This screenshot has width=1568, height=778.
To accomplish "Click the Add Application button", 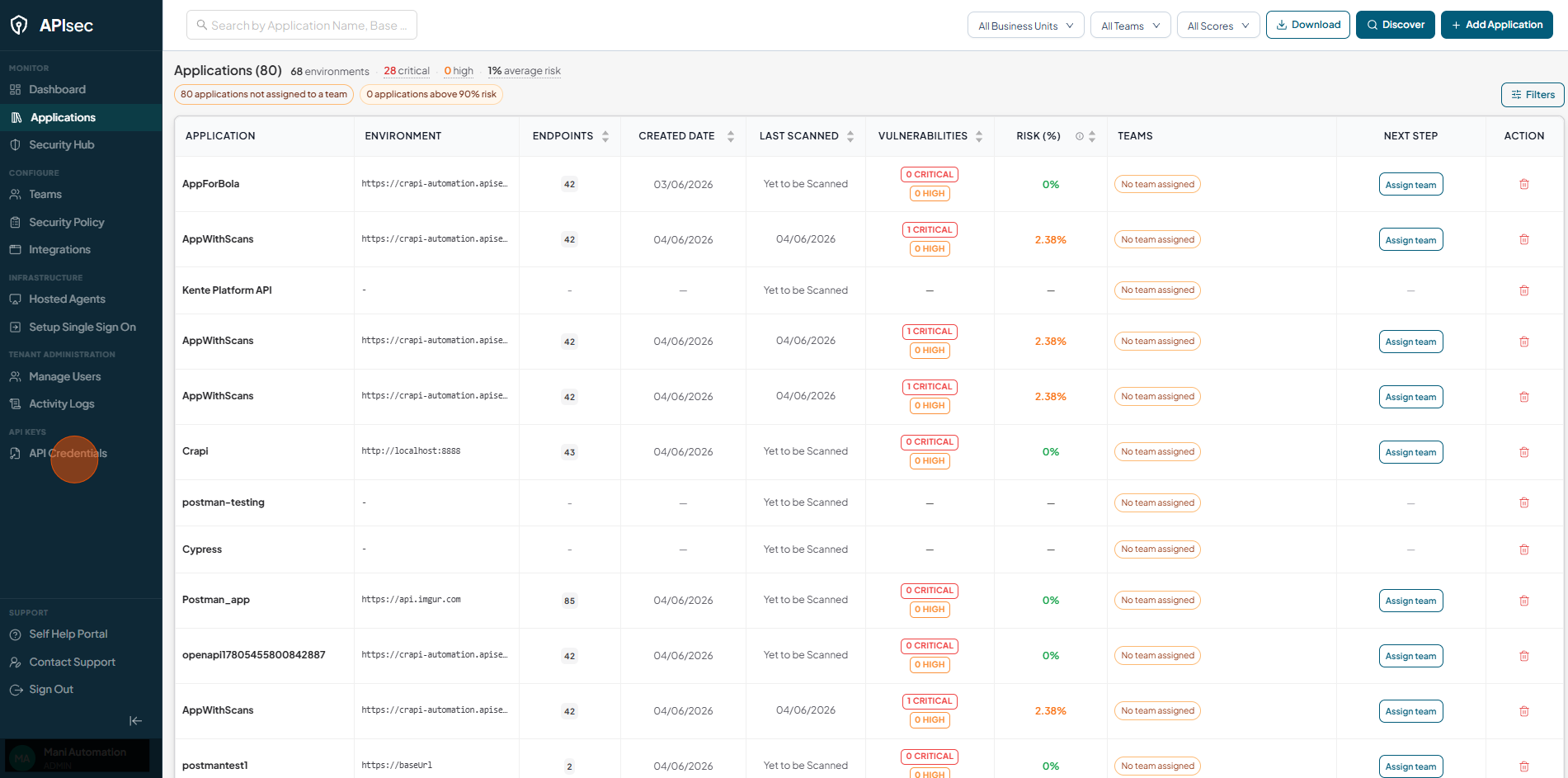I will click(1496, 25).
